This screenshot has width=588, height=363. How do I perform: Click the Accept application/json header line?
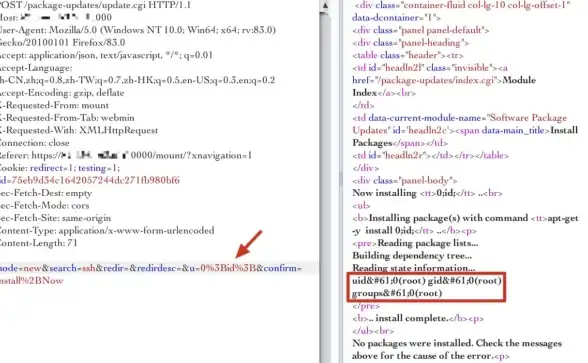tap(106, 55)
